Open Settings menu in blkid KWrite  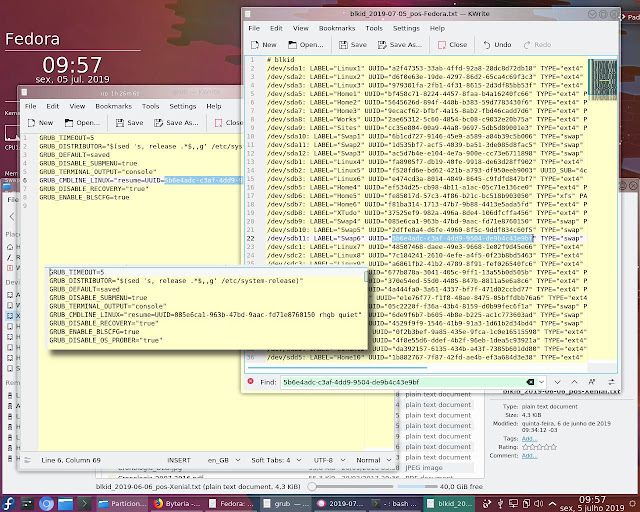click(406, 28)
